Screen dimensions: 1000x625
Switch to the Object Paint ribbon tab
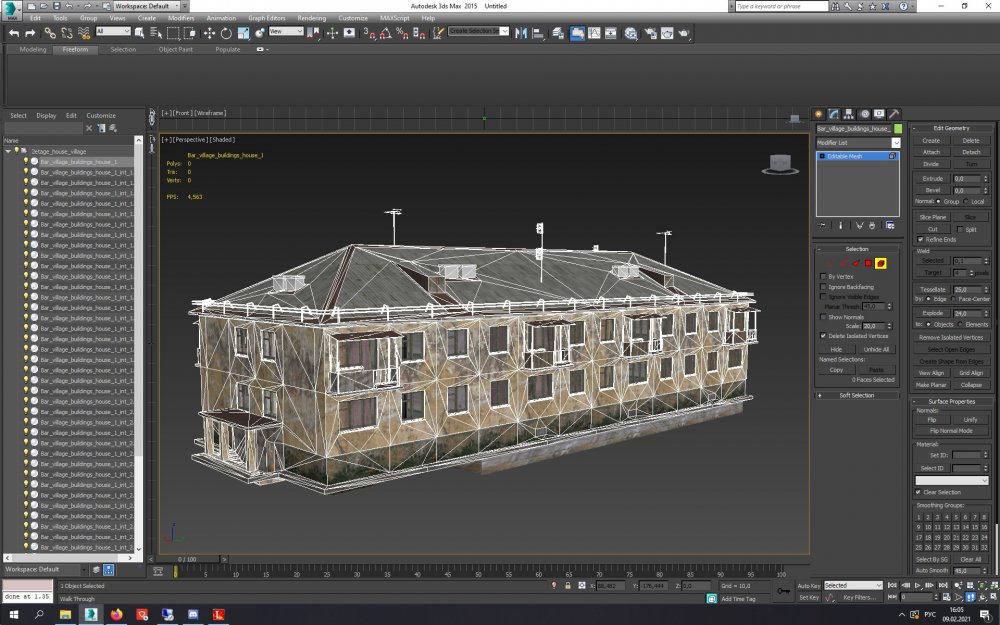click(x=175, y=49)
